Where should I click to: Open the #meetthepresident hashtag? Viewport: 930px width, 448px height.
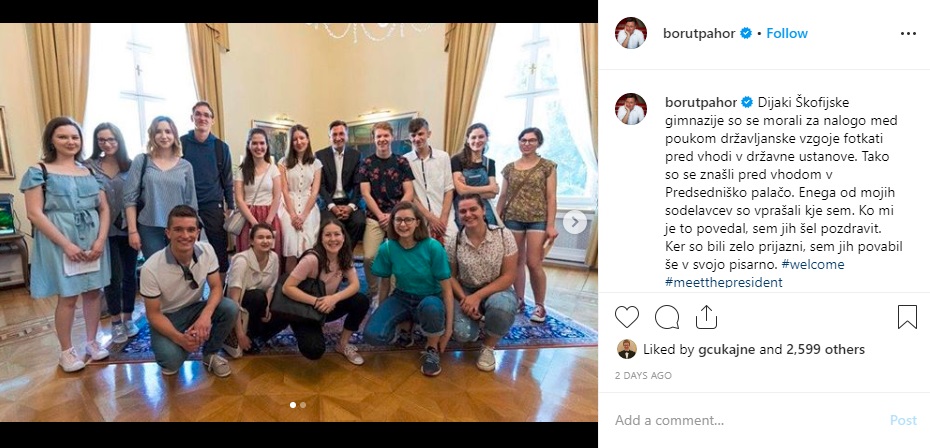point(724,282)
